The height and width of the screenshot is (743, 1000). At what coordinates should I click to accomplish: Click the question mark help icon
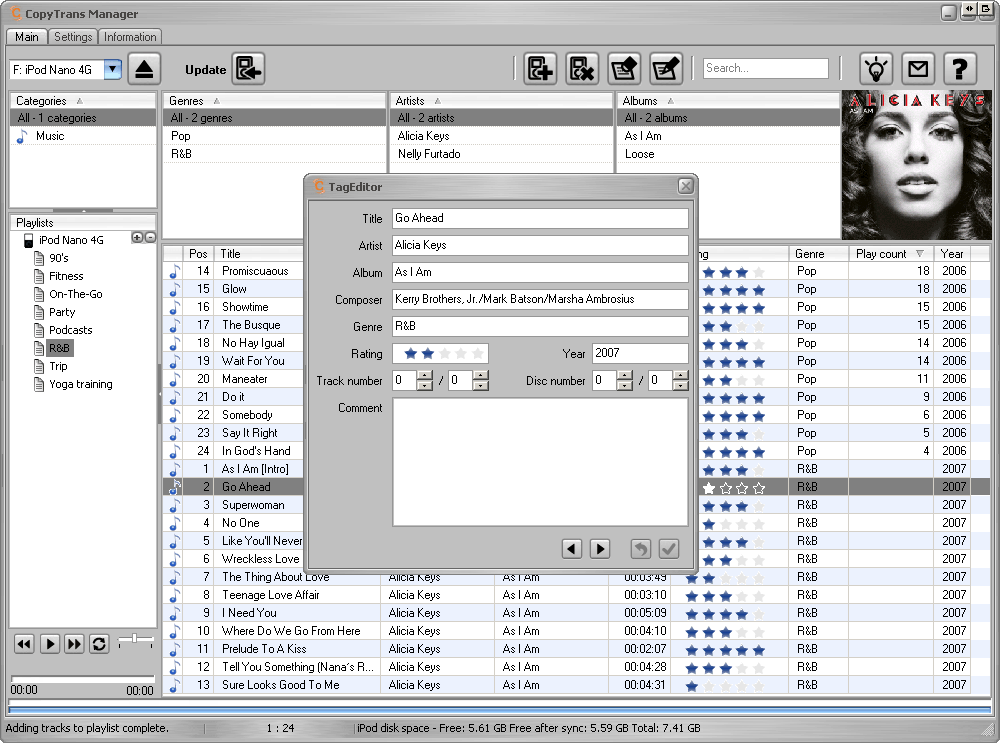(960, 69)
